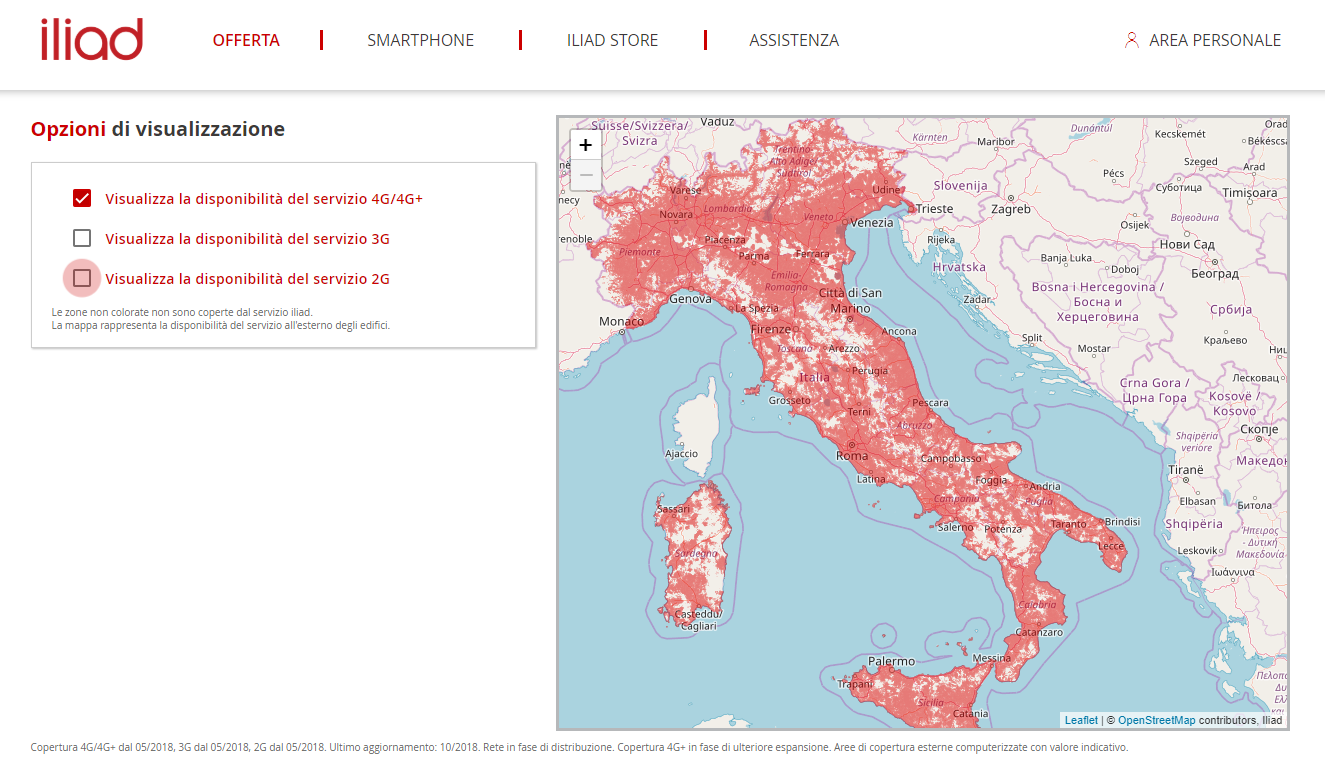Click Catania label on the map
Viewport: 1325px width, 771px height.
click(970, 714)
